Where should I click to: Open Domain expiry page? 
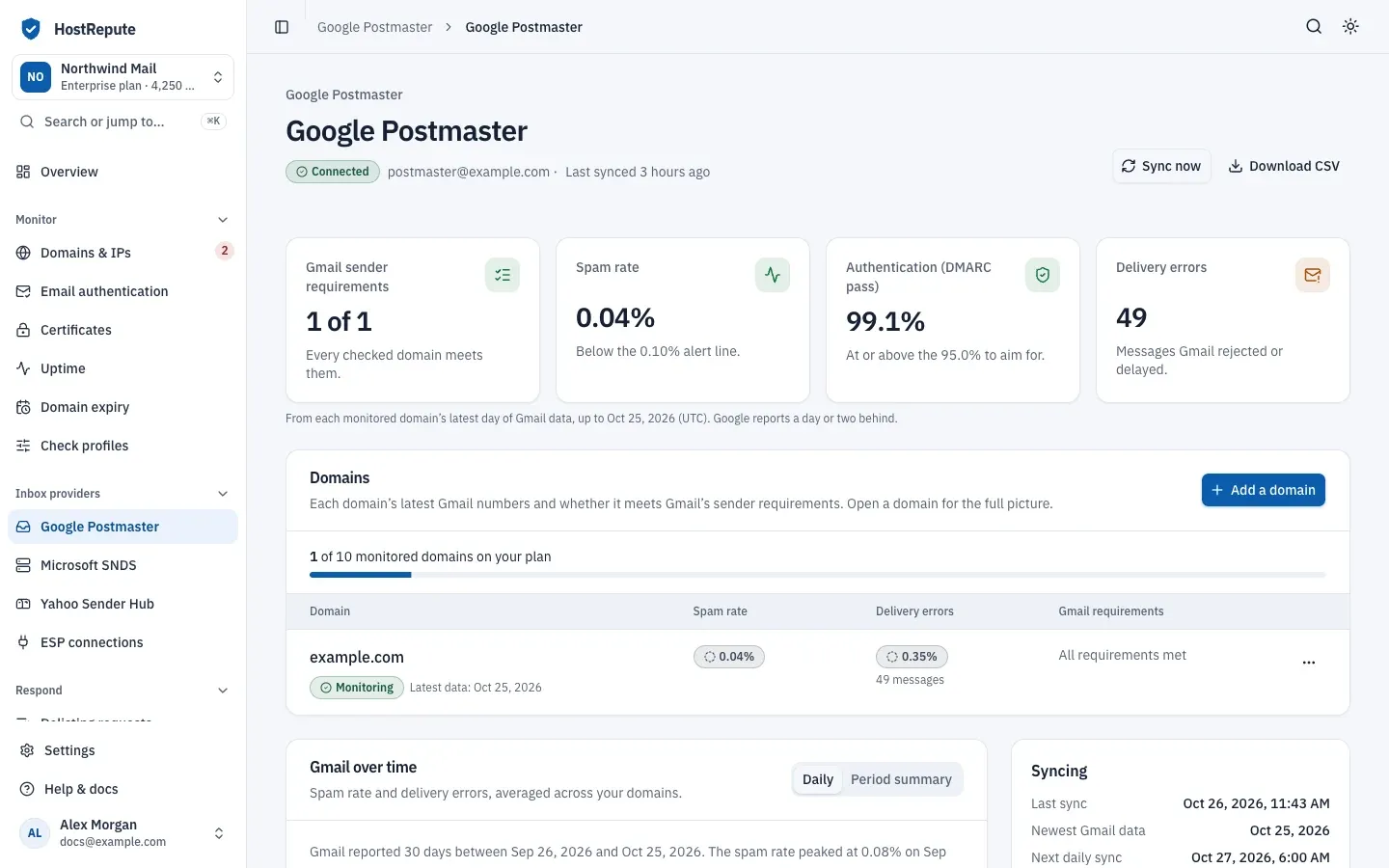(x=123, y=407)
